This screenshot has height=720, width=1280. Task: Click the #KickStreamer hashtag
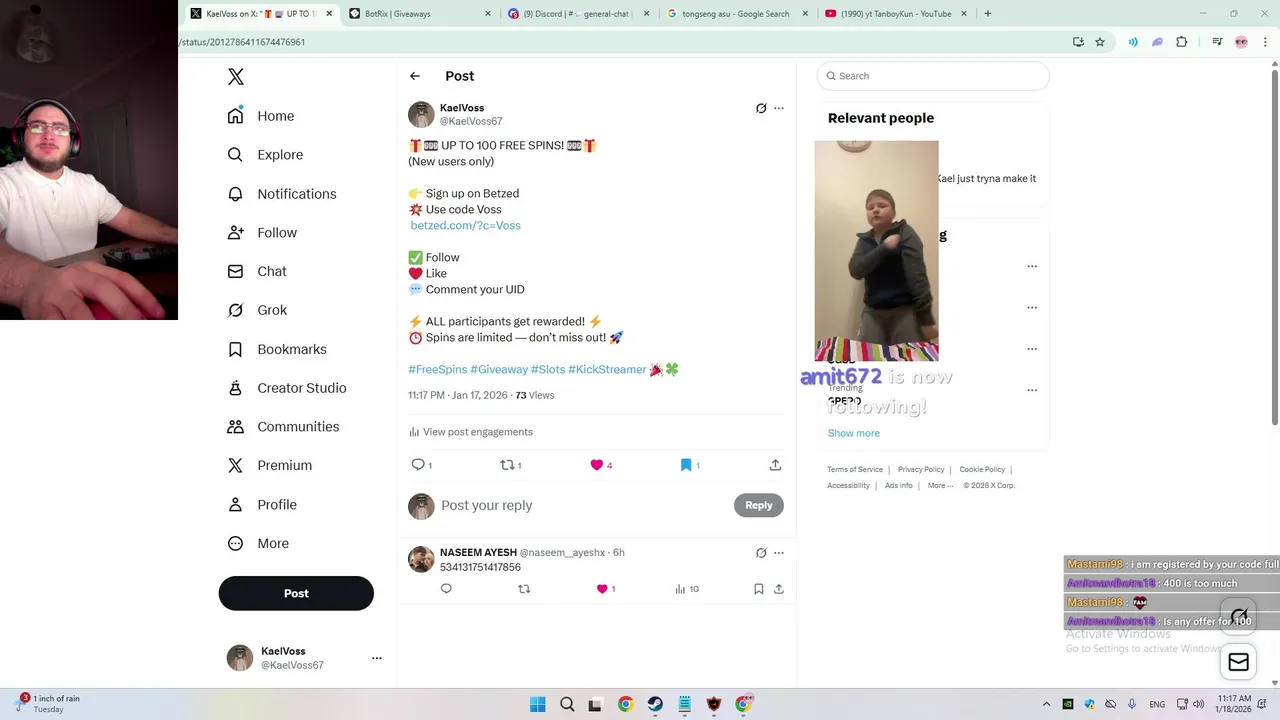(x=607, y=369)
